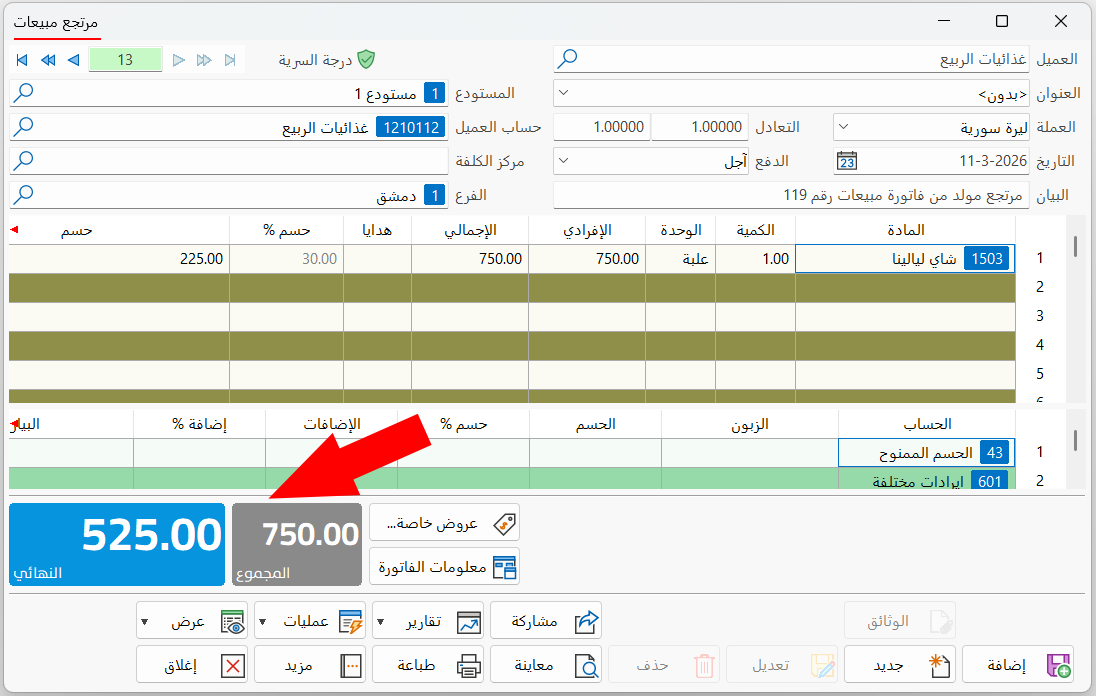Click the customer search magnifier icon
1096x696 pixels.
point(567,59)
